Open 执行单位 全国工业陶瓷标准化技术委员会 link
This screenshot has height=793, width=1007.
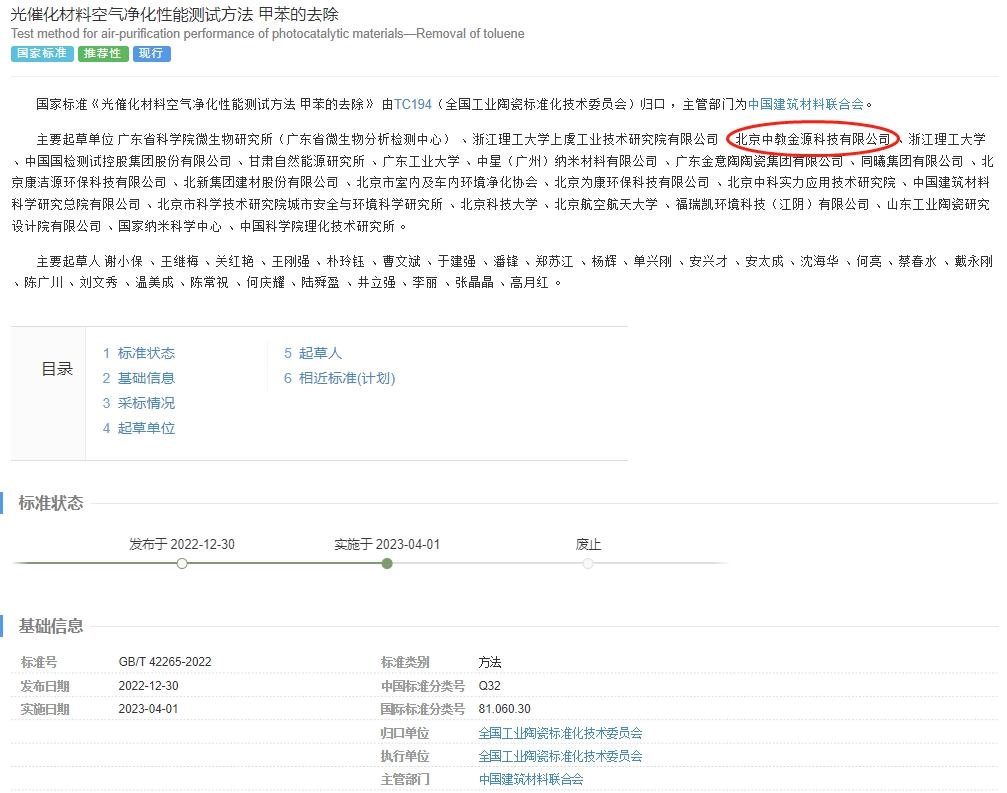pyautogui.click(x=560, y=756)
